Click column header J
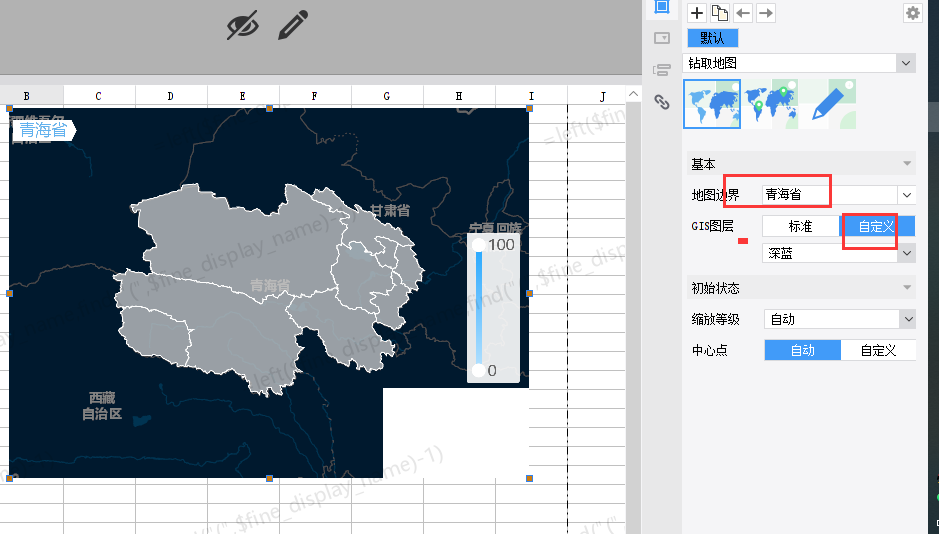This screenshot has width=939, height=534. (x=602, y=96)
